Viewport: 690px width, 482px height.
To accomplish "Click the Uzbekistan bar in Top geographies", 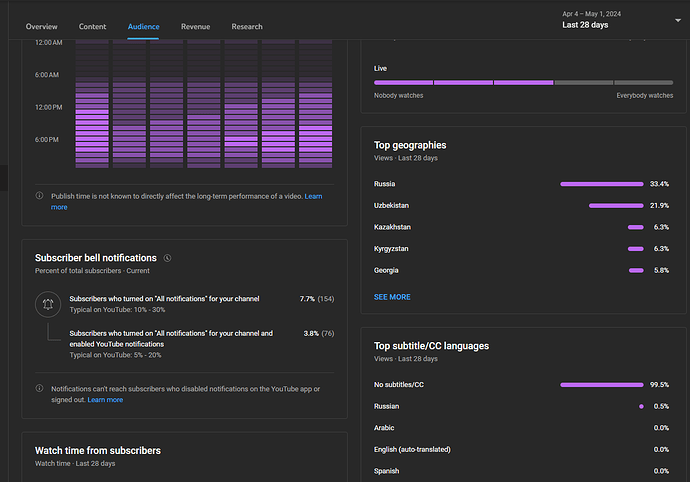I will coord(615,206).
